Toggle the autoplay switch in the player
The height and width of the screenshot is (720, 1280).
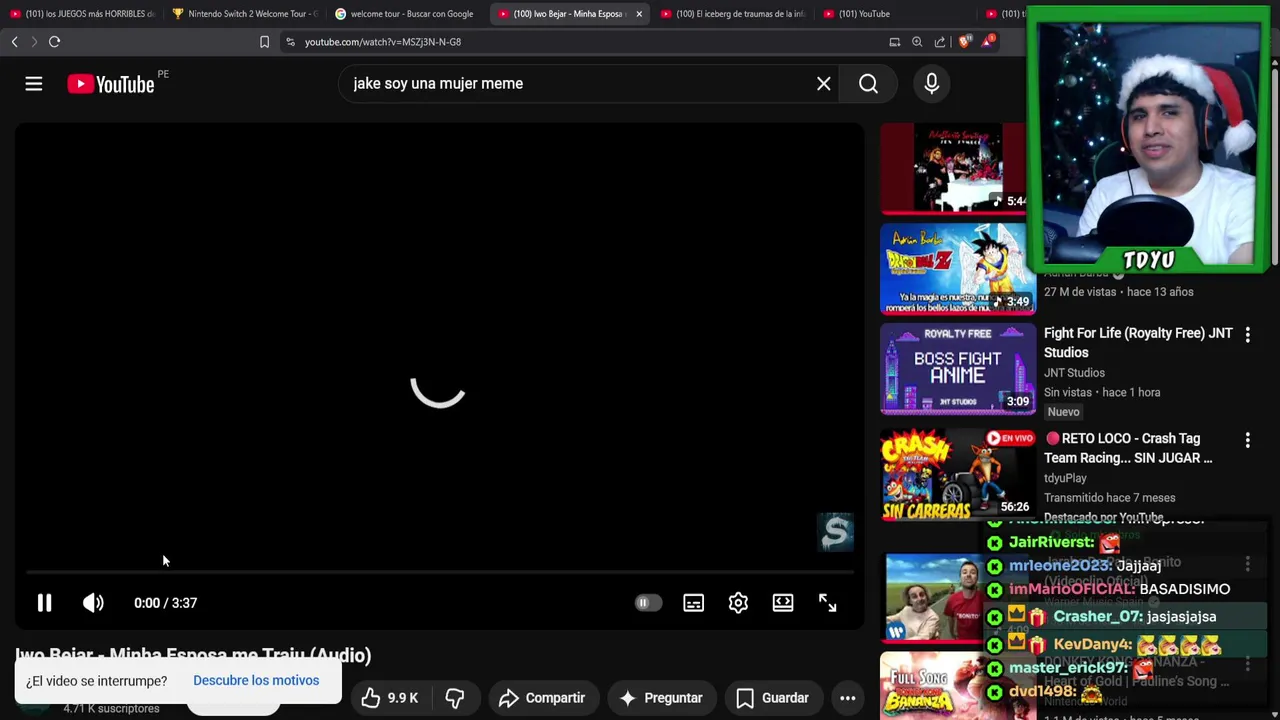(648, 603)
